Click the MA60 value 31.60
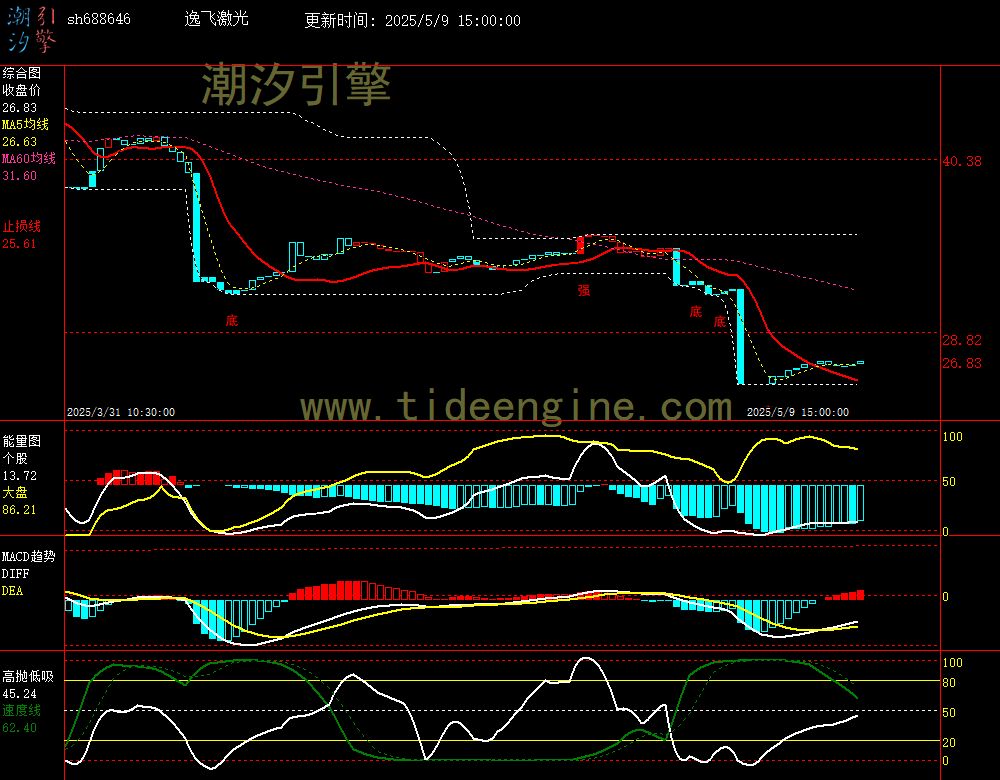The width and height of the screenshot is (1000, 780). coord(20,175)
